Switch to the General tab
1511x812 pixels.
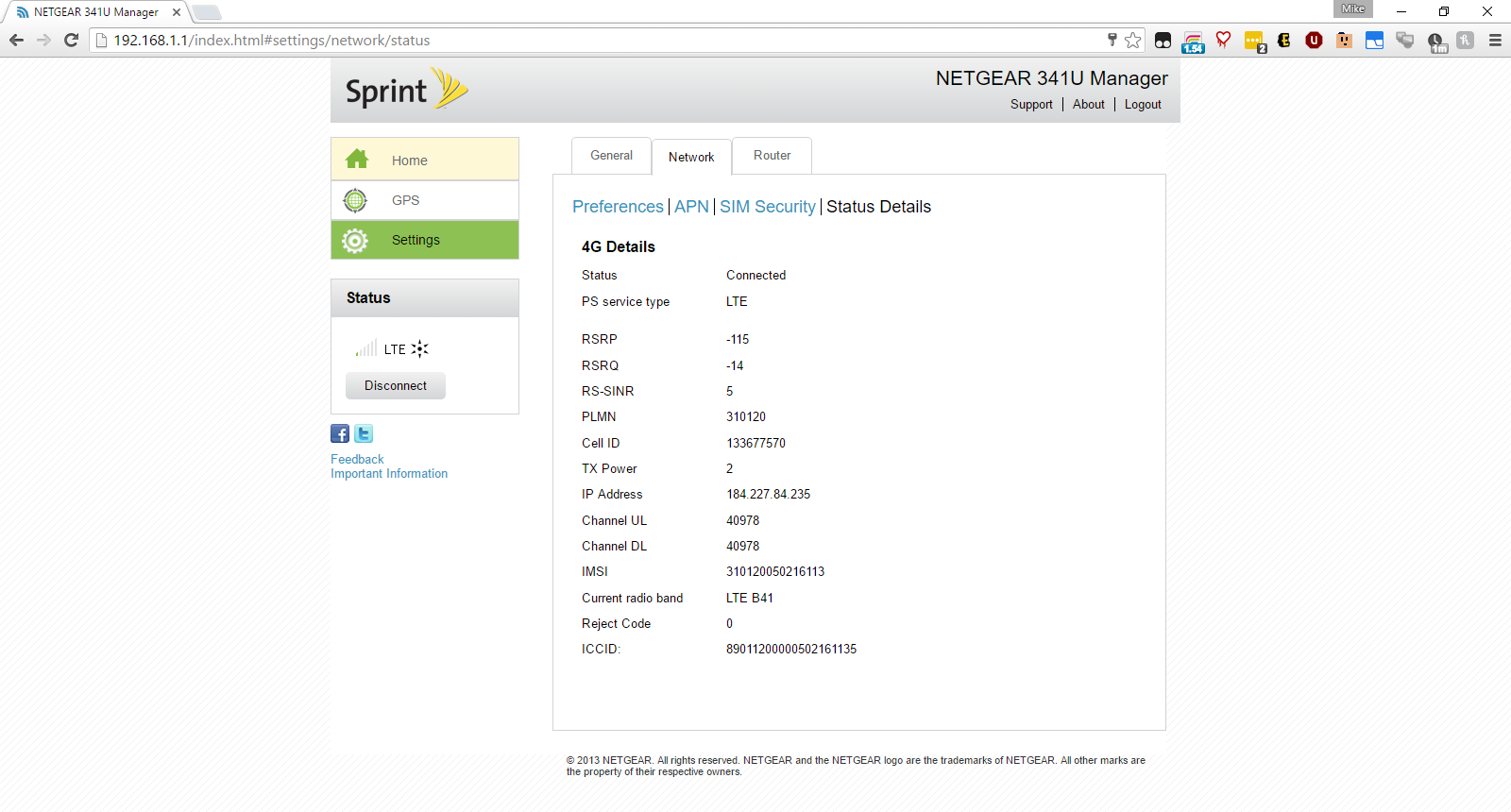[611, 156]
